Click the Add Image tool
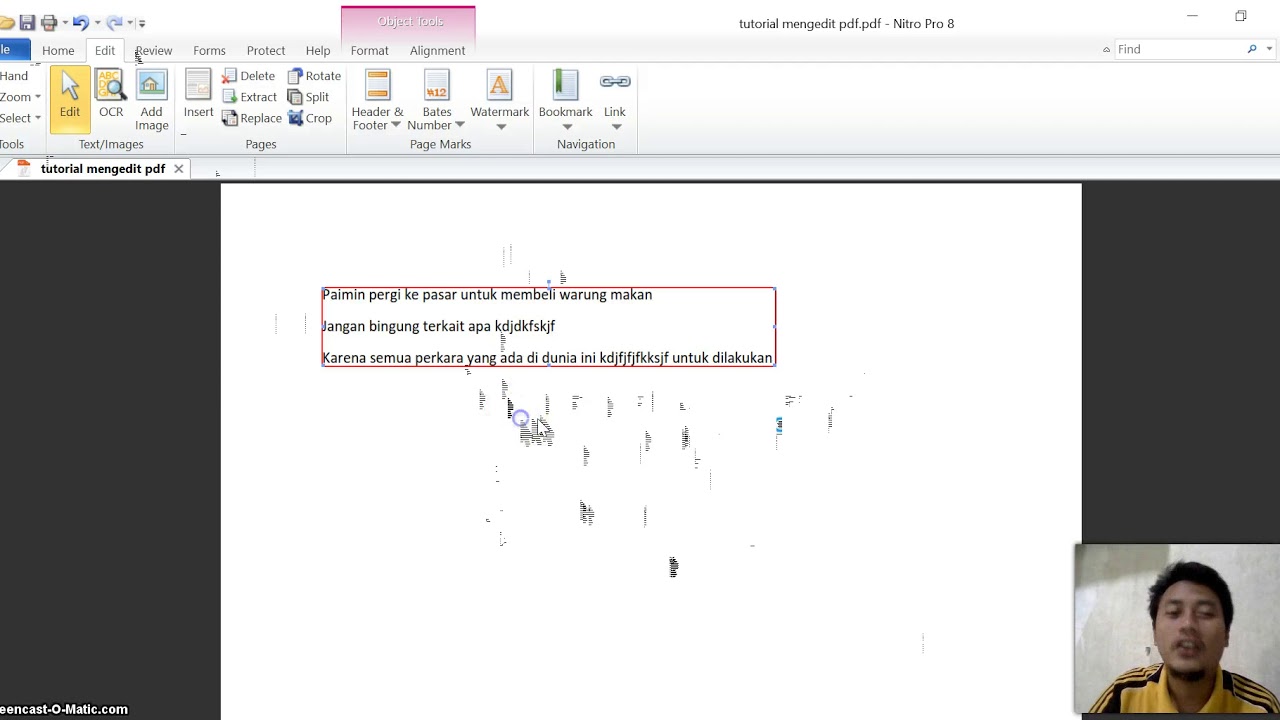 pos(152,99)
